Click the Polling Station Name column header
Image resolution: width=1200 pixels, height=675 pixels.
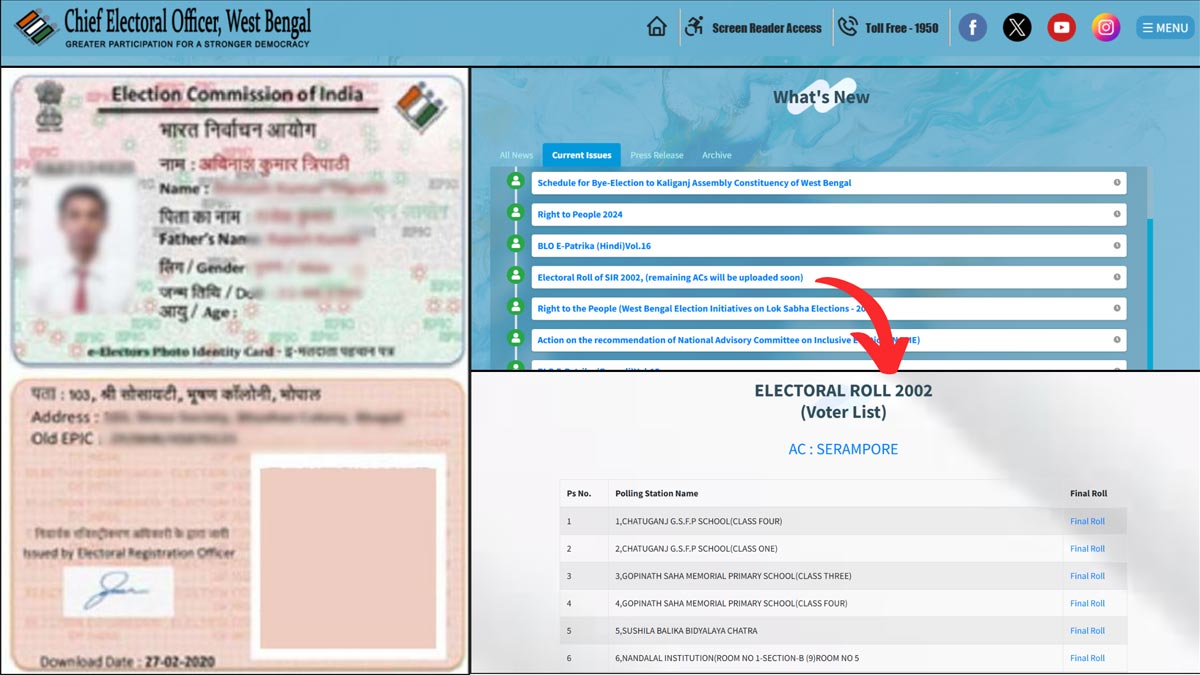(657, 494)
